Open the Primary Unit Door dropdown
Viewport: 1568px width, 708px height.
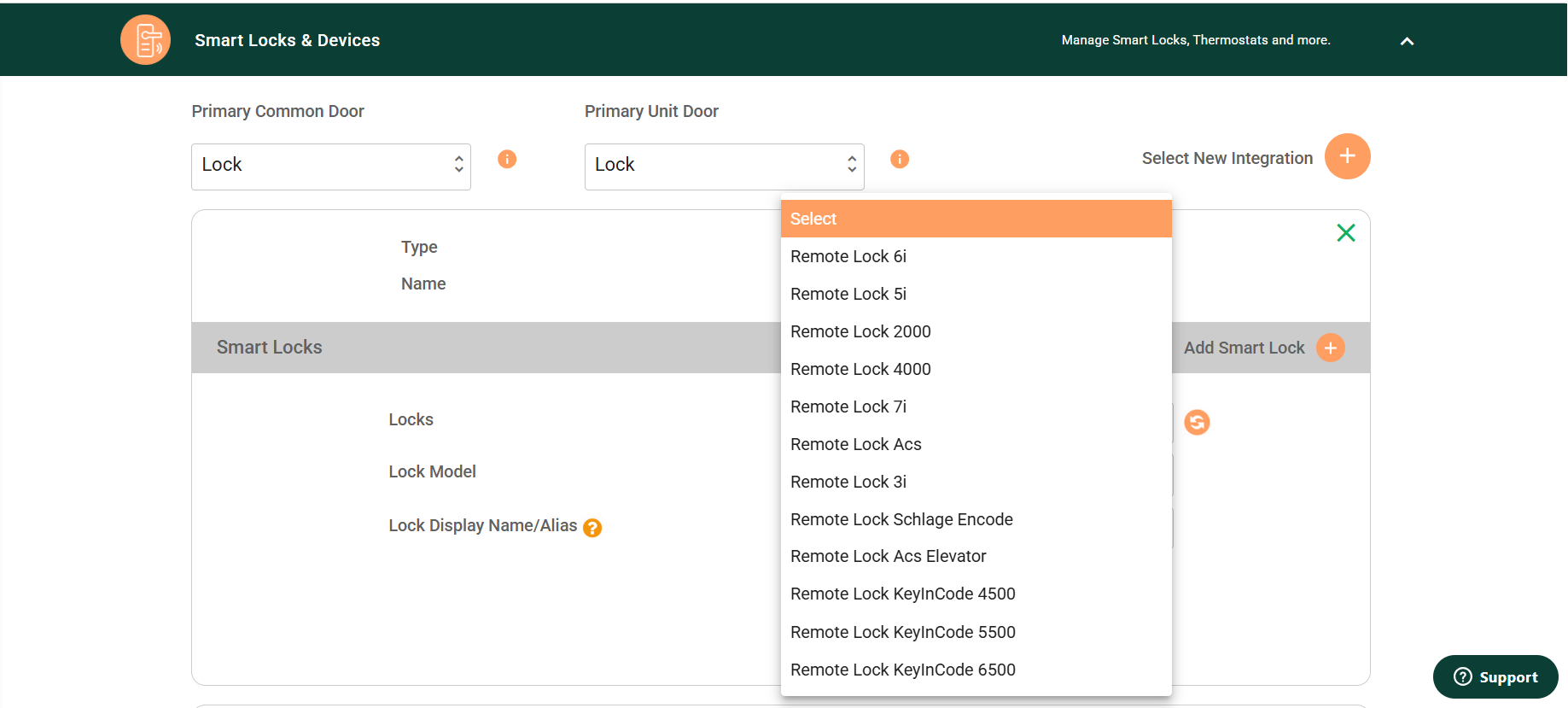724,166
